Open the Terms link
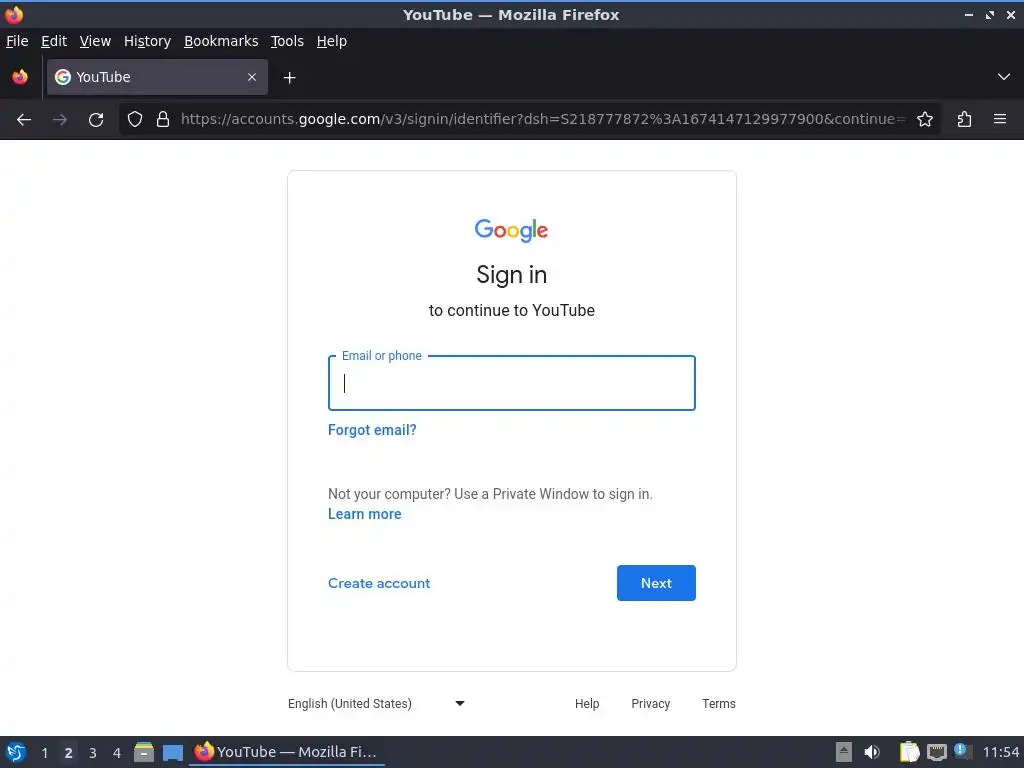 (718, 703)
